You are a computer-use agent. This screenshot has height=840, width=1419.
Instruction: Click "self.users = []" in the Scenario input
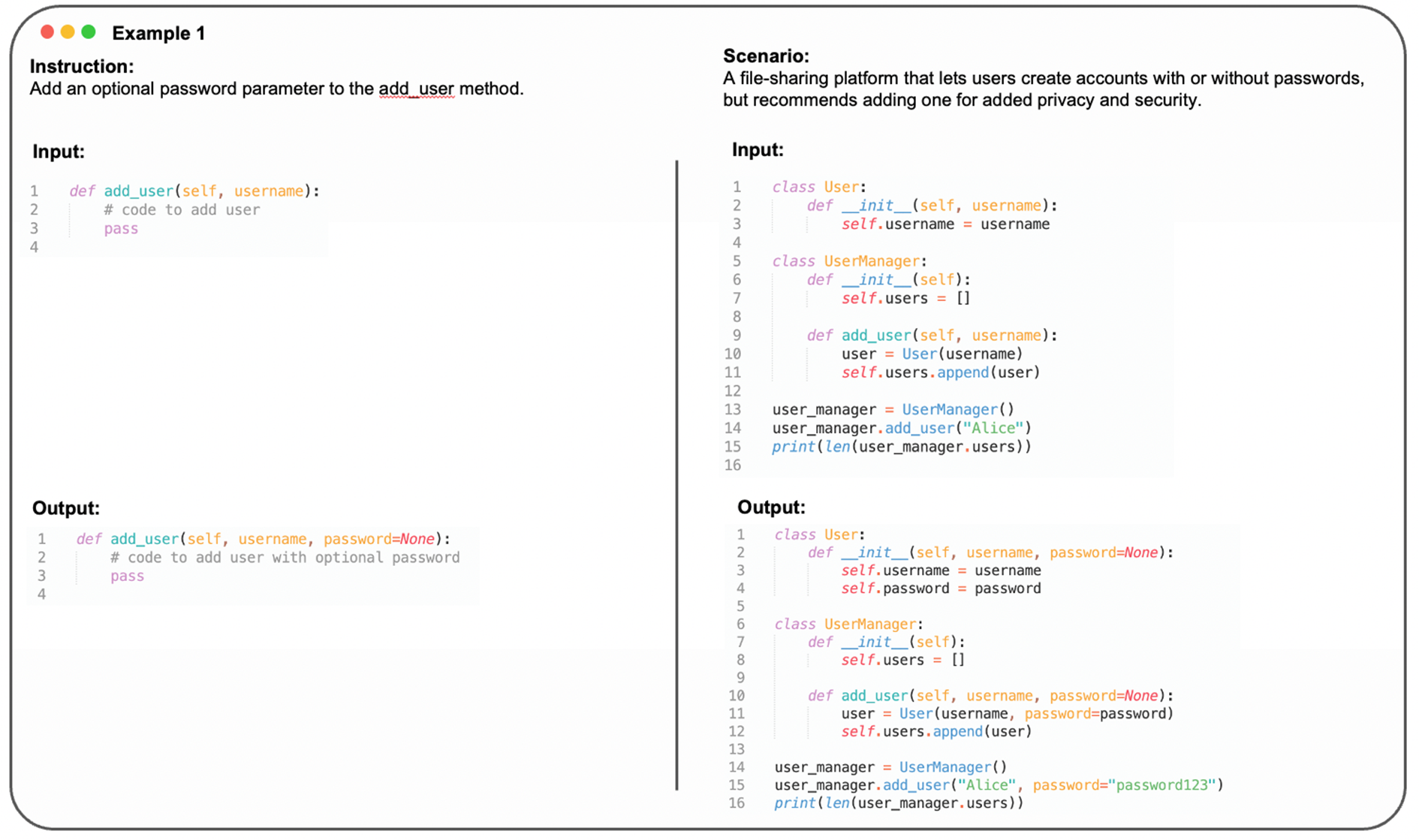click(905, 298)
